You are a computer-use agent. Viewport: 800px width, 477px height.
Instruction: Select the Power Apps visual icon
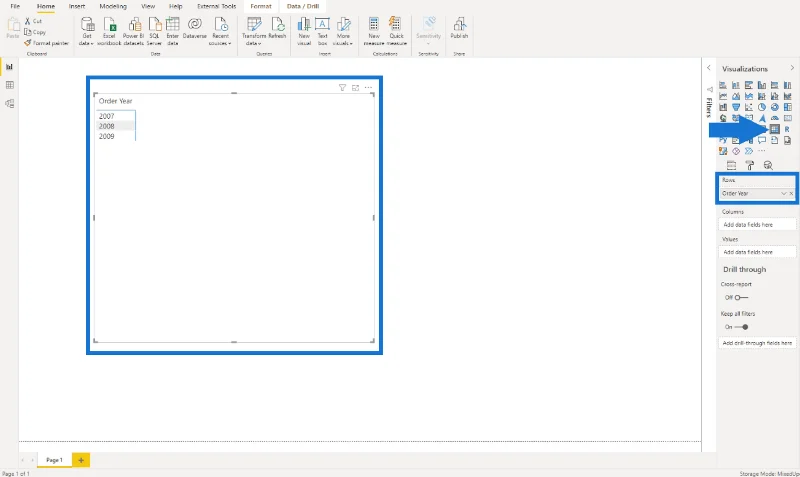pos(736,151)
